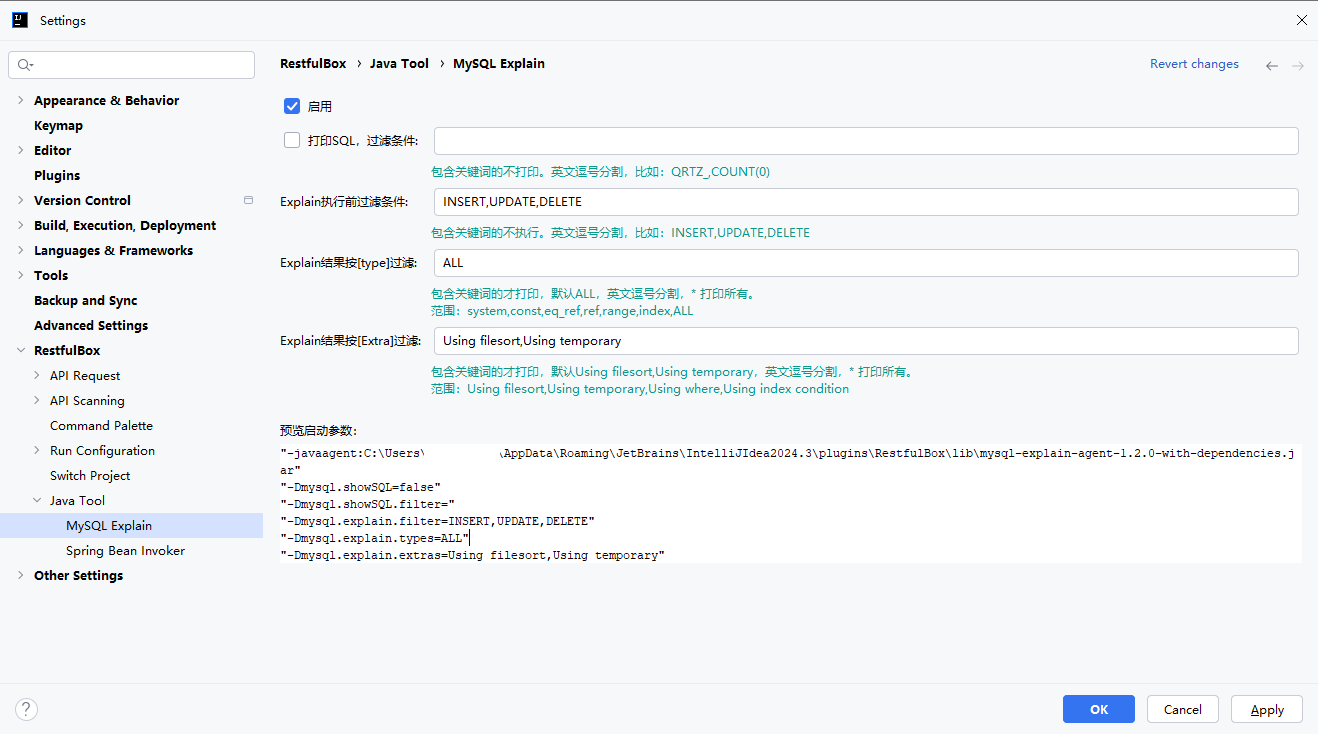Expand the Run Configuration node
The height and width of the screenshot is (734, 1318).
point(37,450)
